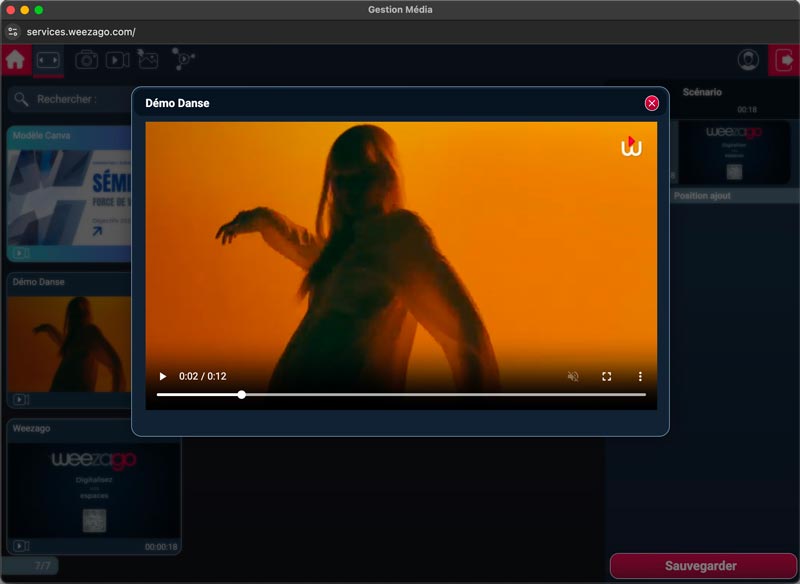The height and width of the screenshot is (584, 800).
Task: Open the scenario slideshow toolbar icon
Action: 48,60
